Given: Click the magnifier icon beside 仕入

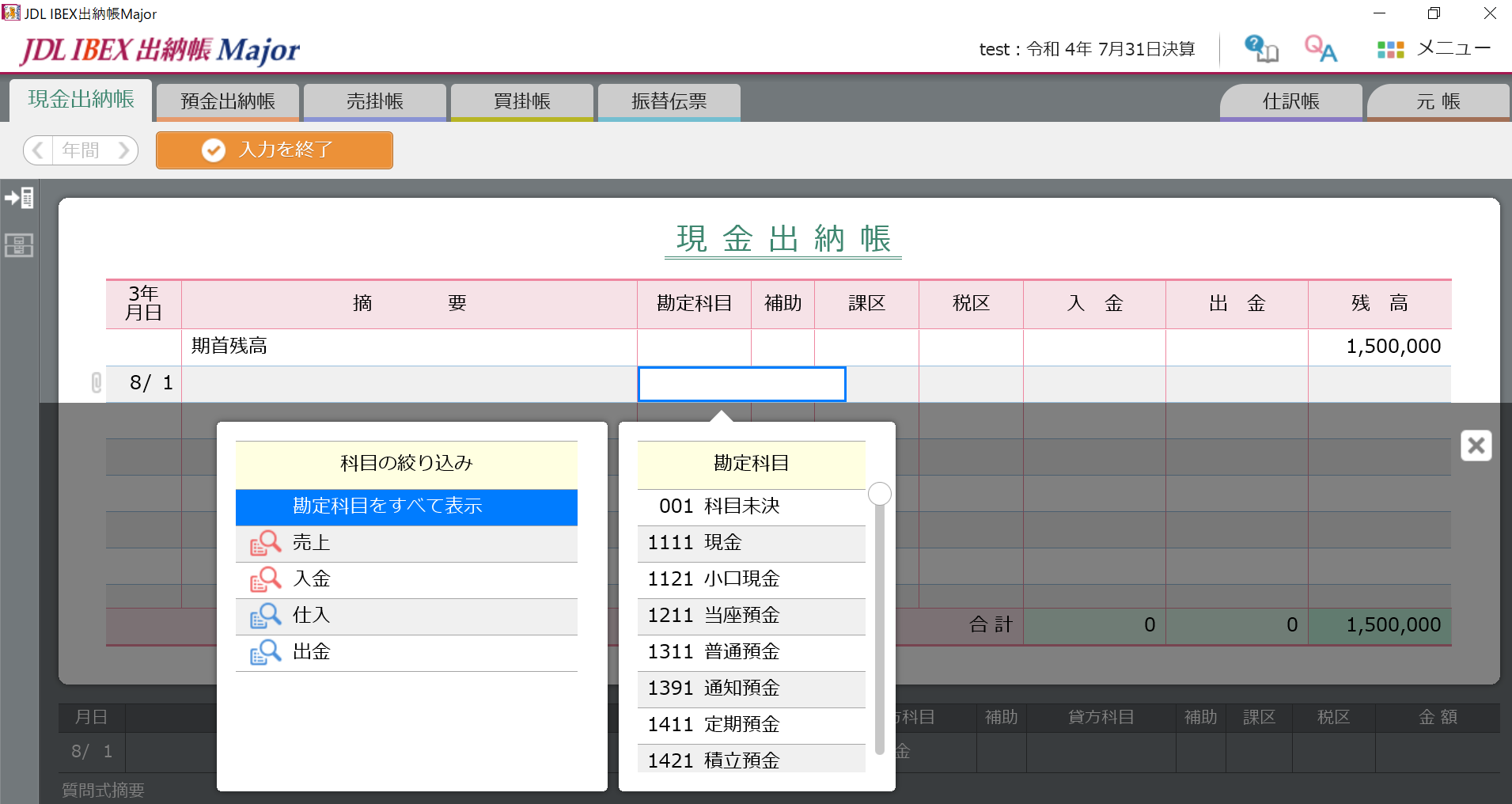Looking at the screenshot, I should tap(266, 616).
